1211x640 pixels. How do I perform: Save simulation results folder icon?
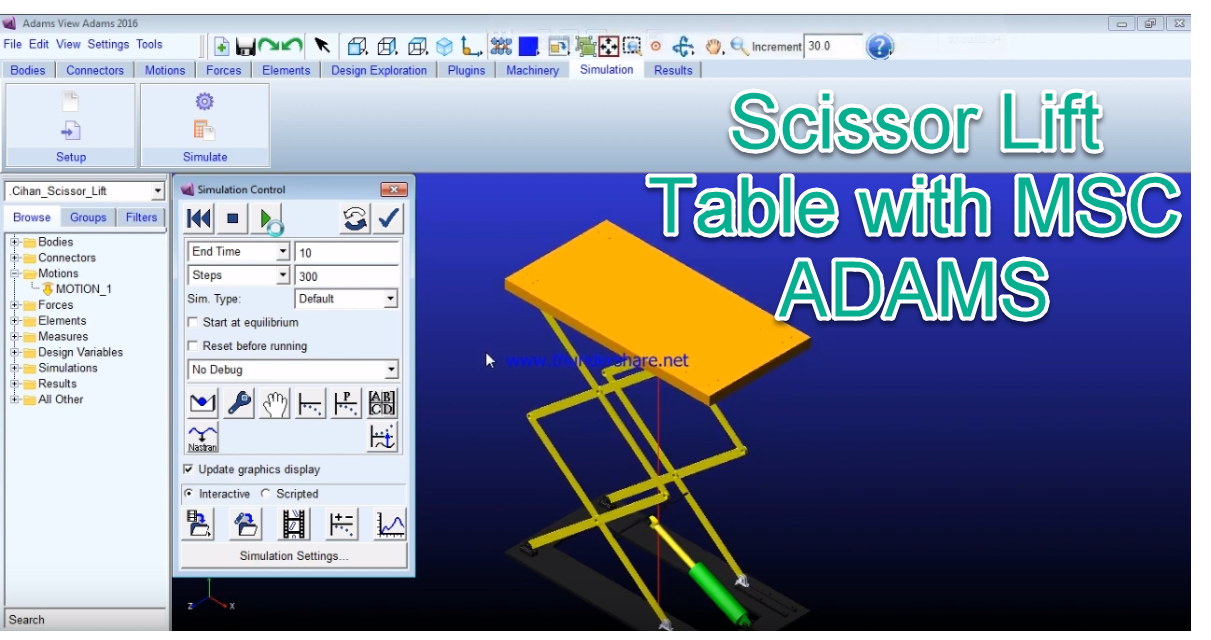coord(199,524)
